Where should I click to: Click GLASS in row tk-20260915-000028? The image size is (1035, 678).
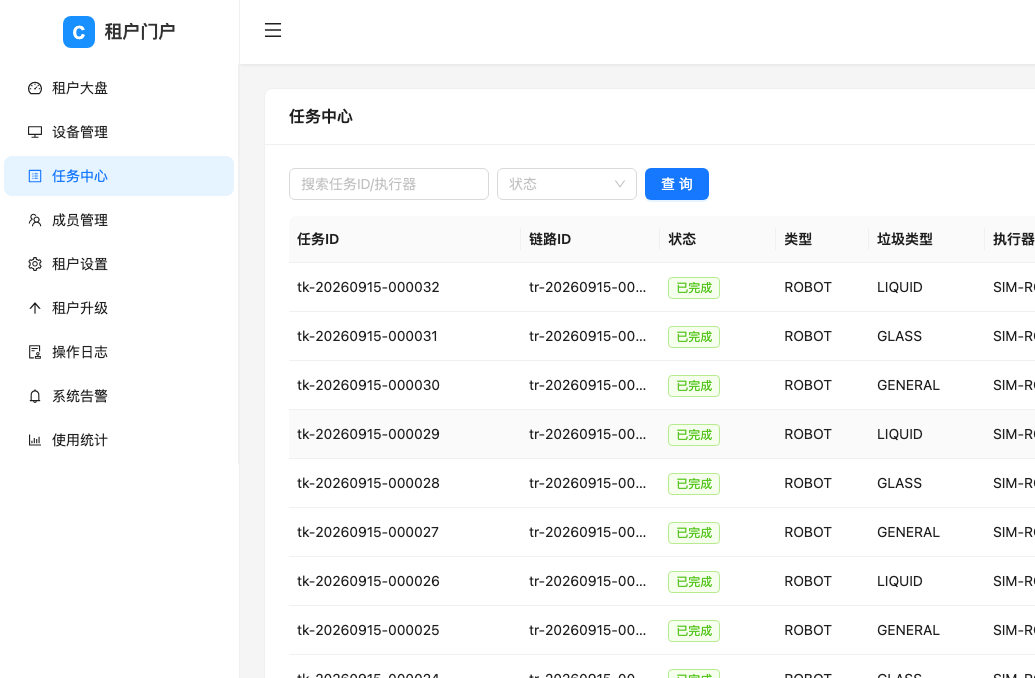(899, 483)
